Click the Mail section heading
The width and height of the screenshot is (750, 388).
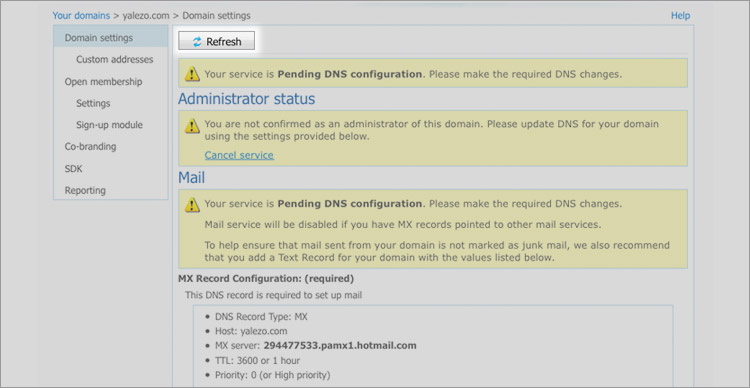[192, 177]
